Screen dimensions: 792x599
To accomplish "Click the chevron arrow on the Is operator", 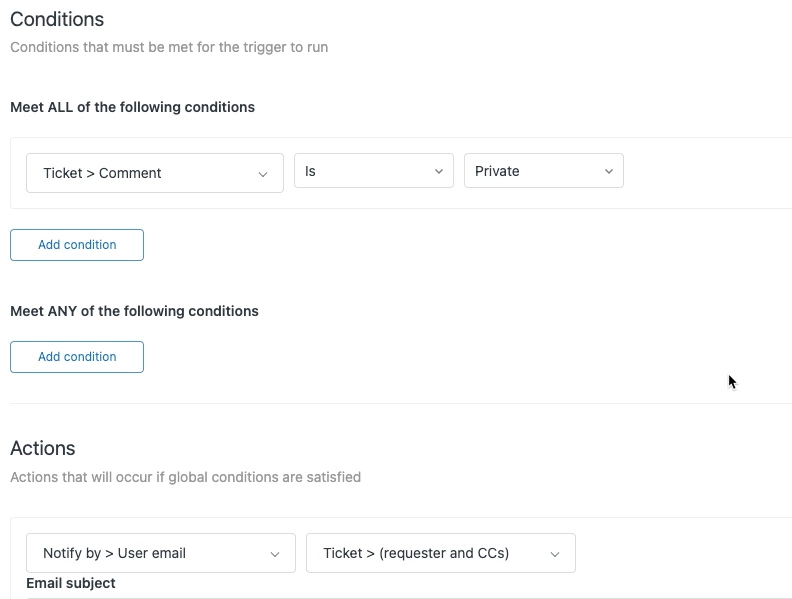I will [x=438, y=172].
